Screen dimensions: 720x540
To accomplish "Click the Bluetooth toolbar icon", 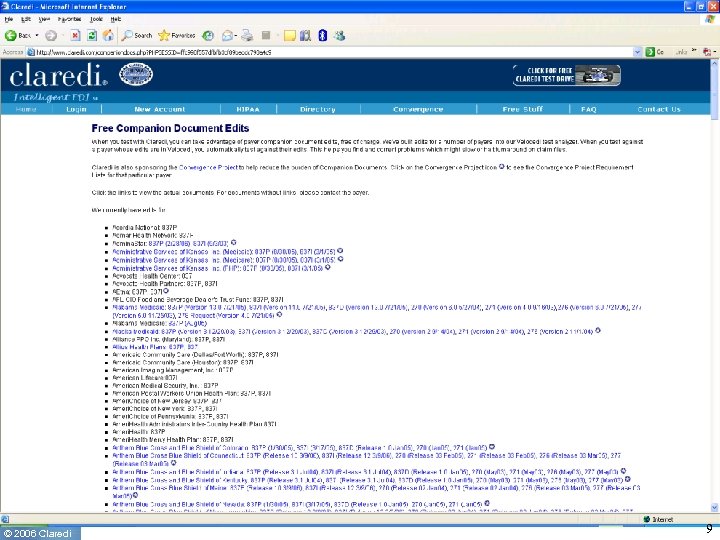I will (x=322, y=35).
